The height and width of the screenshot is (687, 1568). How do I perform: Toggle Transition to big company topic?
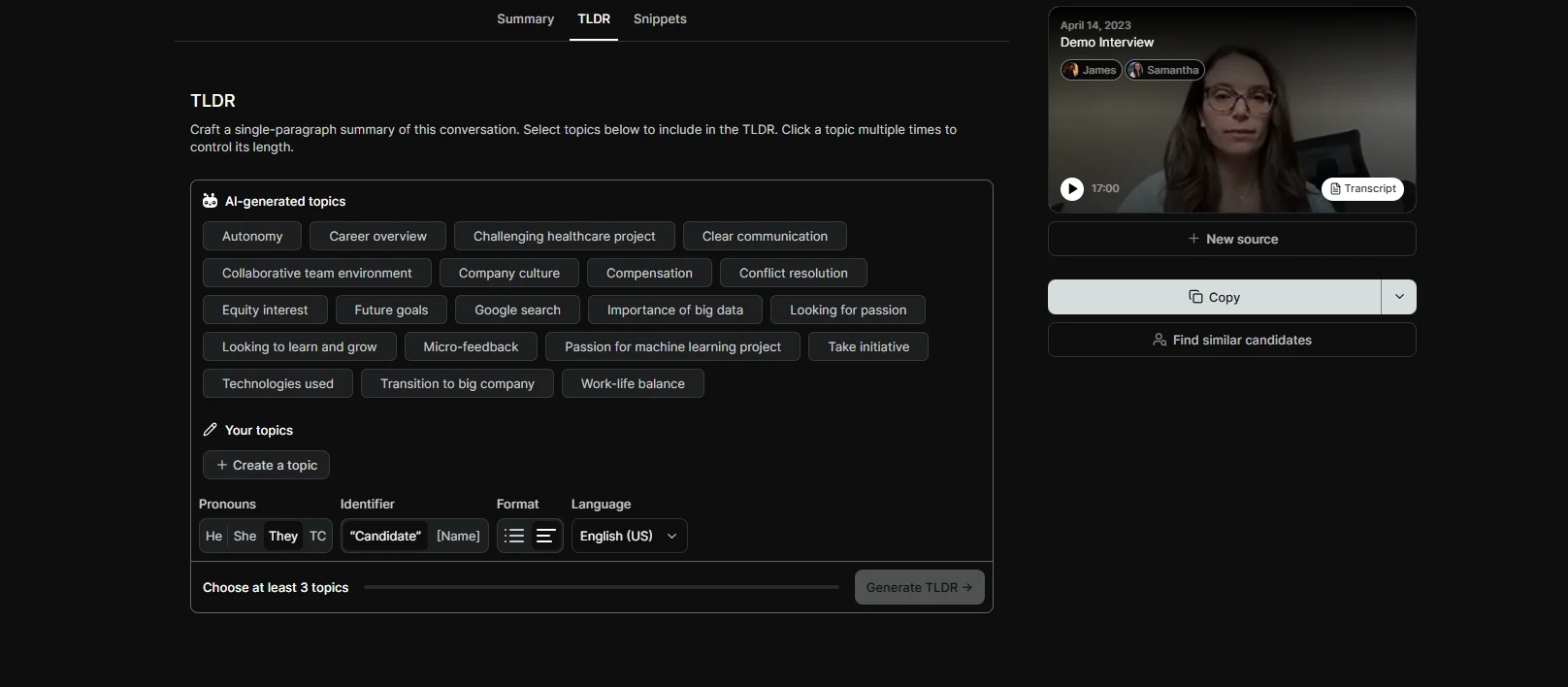tap(457, 383)
